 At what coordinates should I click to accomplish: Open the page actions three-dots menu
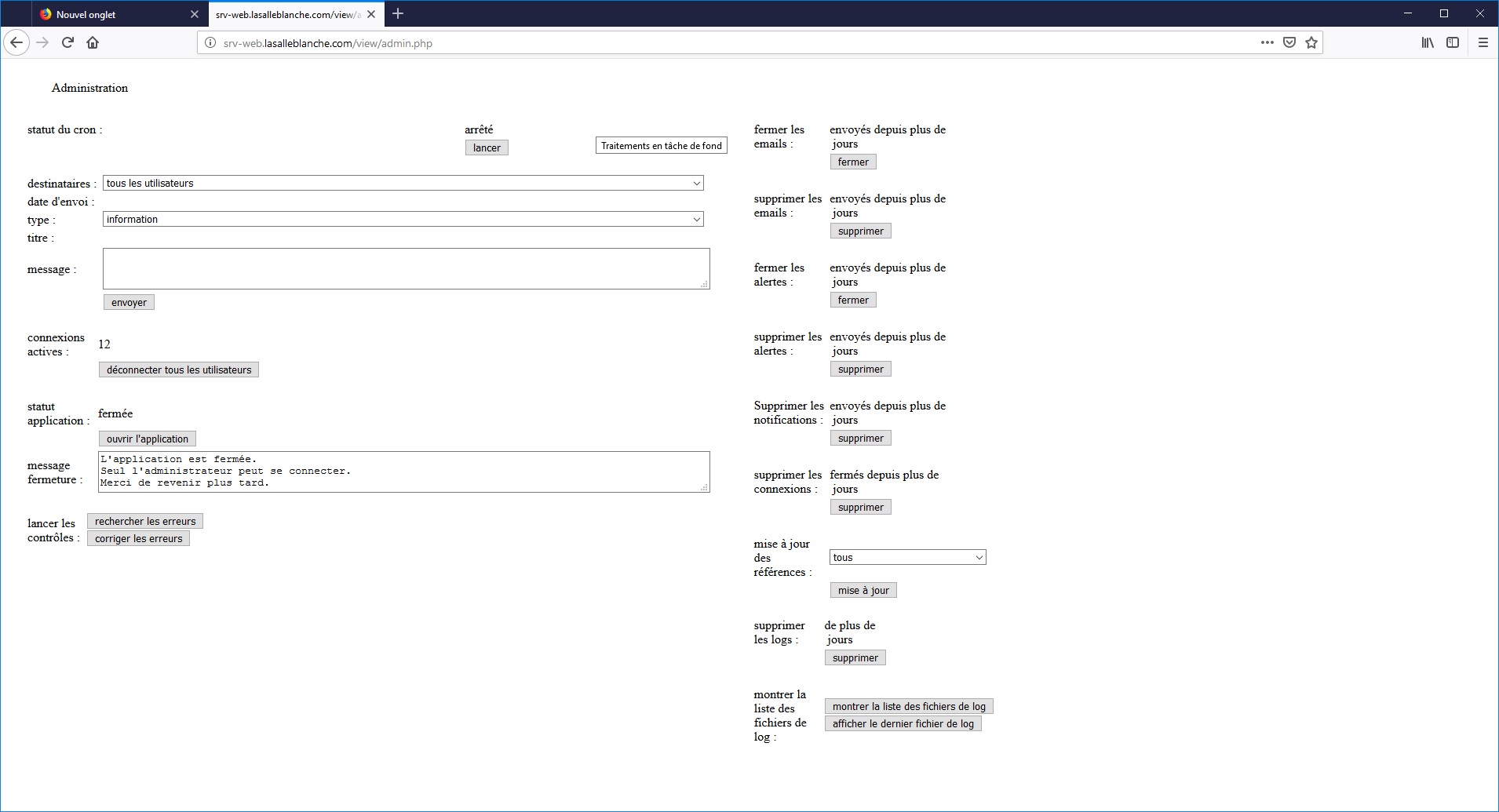(1267, 42)
